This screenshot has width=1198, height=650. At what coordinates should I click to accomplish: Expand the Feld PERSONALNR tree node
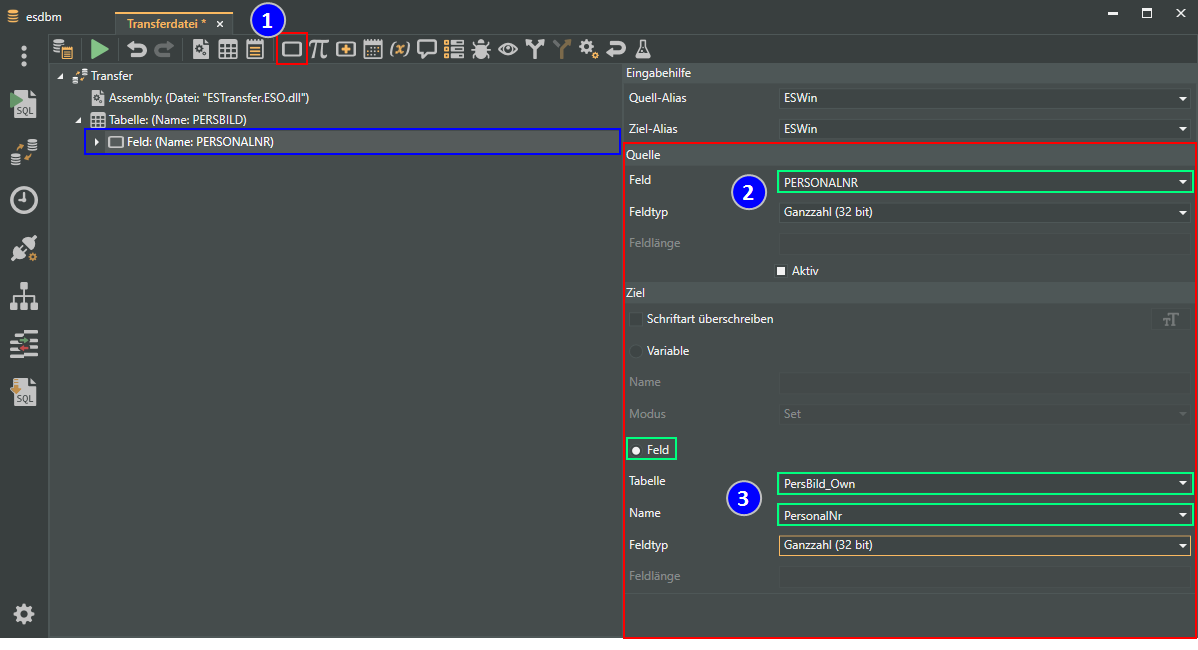click(x=97, y=142)
